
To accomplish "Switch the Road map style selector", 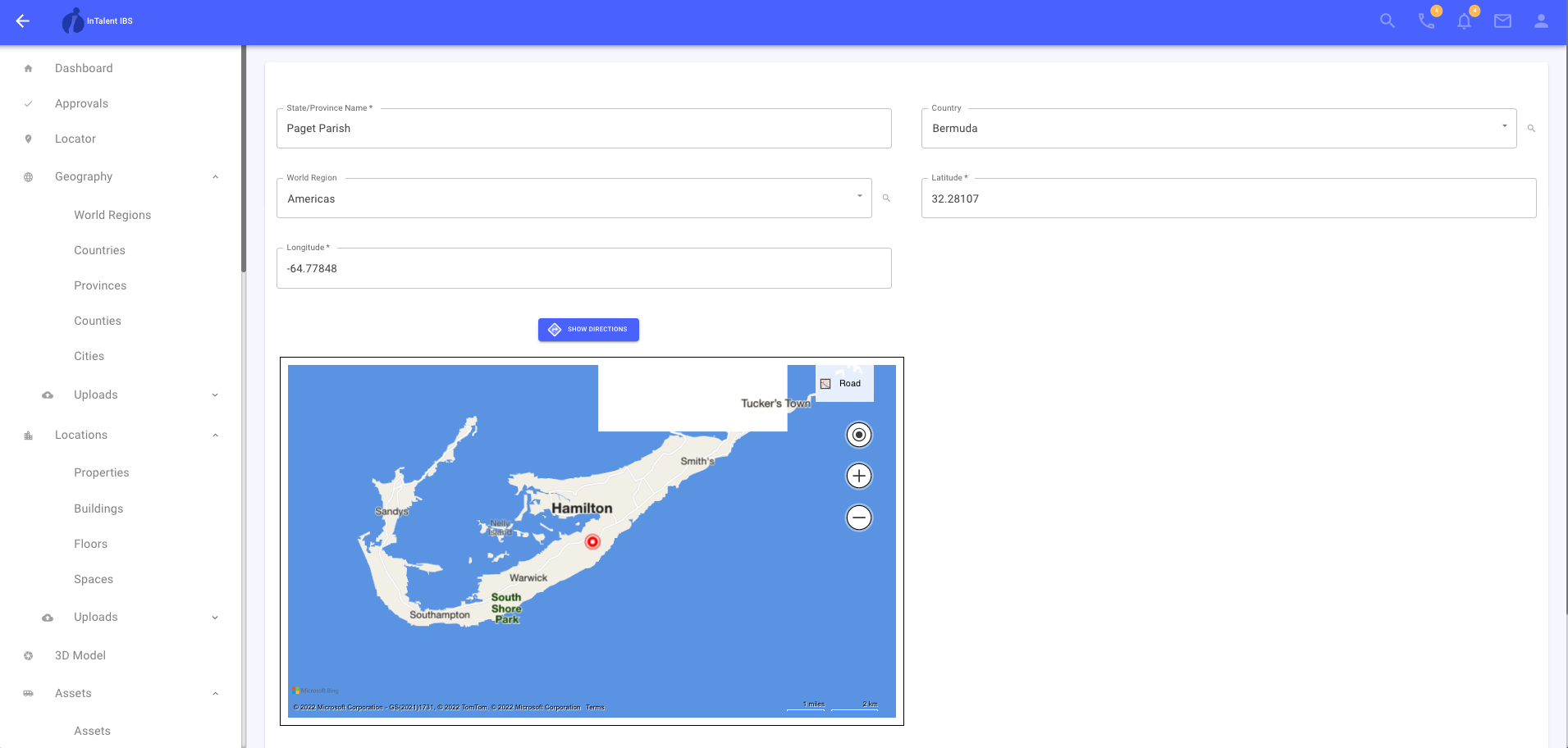I will pyautogui.click(x=843, y=383).
